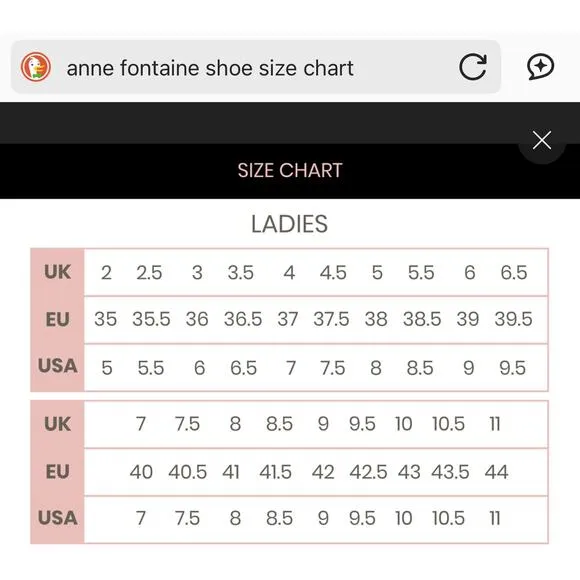The height and width of the screenshot is (580, 580).
Task: Click the UK label in second table
Action: coord(57,424)
